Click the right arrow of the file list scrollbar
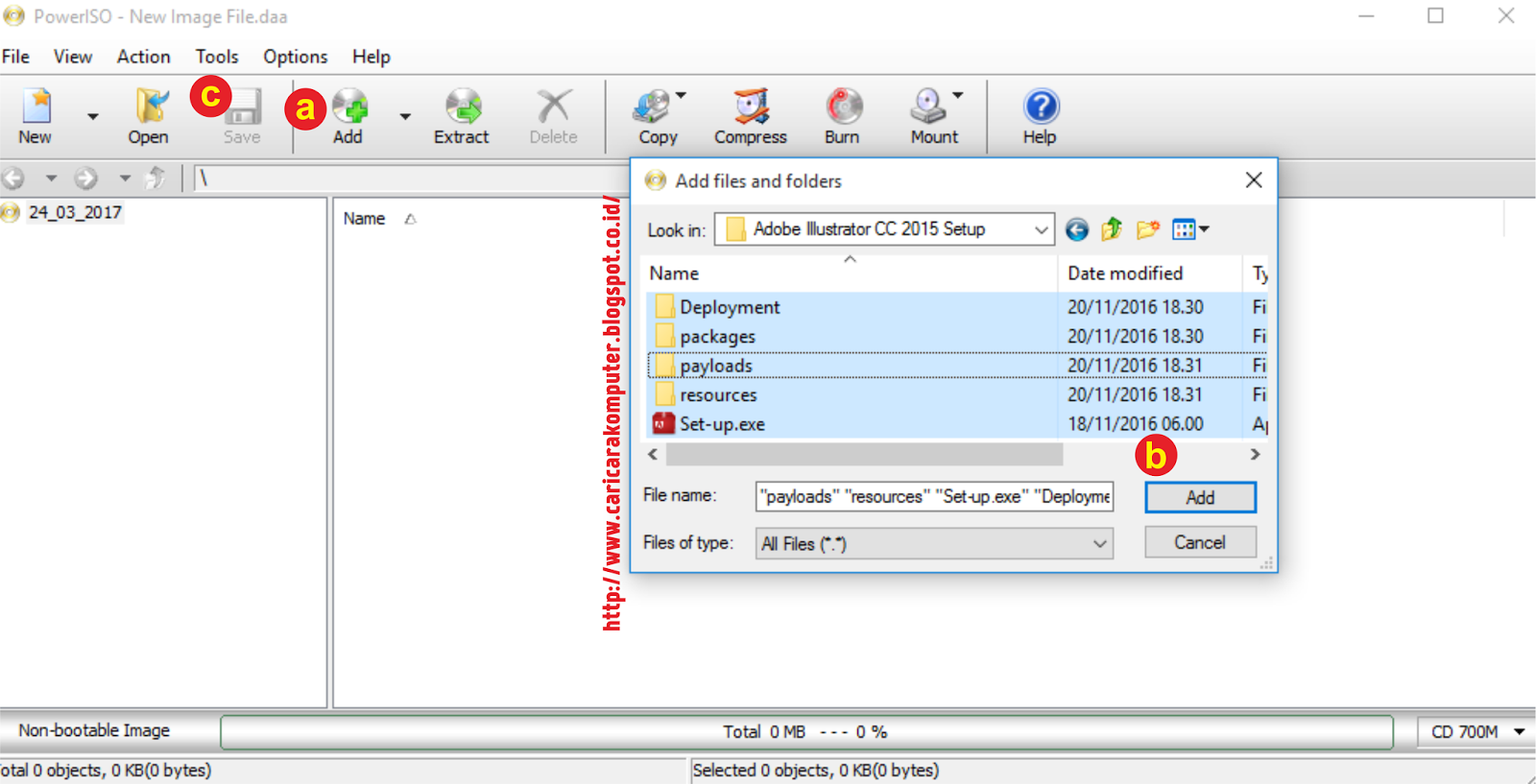The width and height of the screenshot is (1536, 784). pos(1255,454)
